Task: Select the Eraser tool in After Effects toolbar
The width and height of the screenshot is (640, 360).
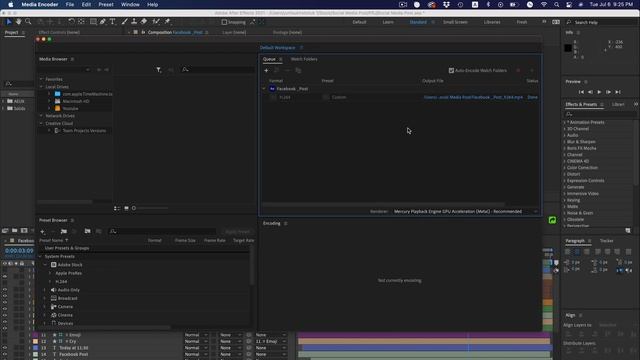Action: point(144,22)
